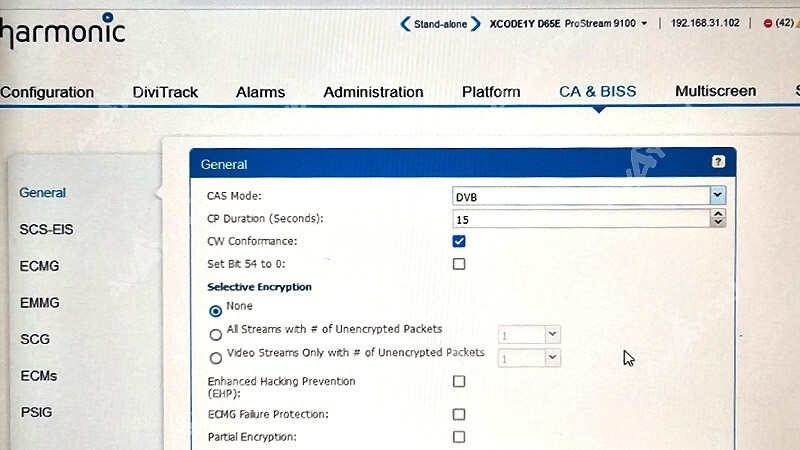Open All Streams packet count dropdown
This screenshot has width=800, height=450.
[553, 335]
